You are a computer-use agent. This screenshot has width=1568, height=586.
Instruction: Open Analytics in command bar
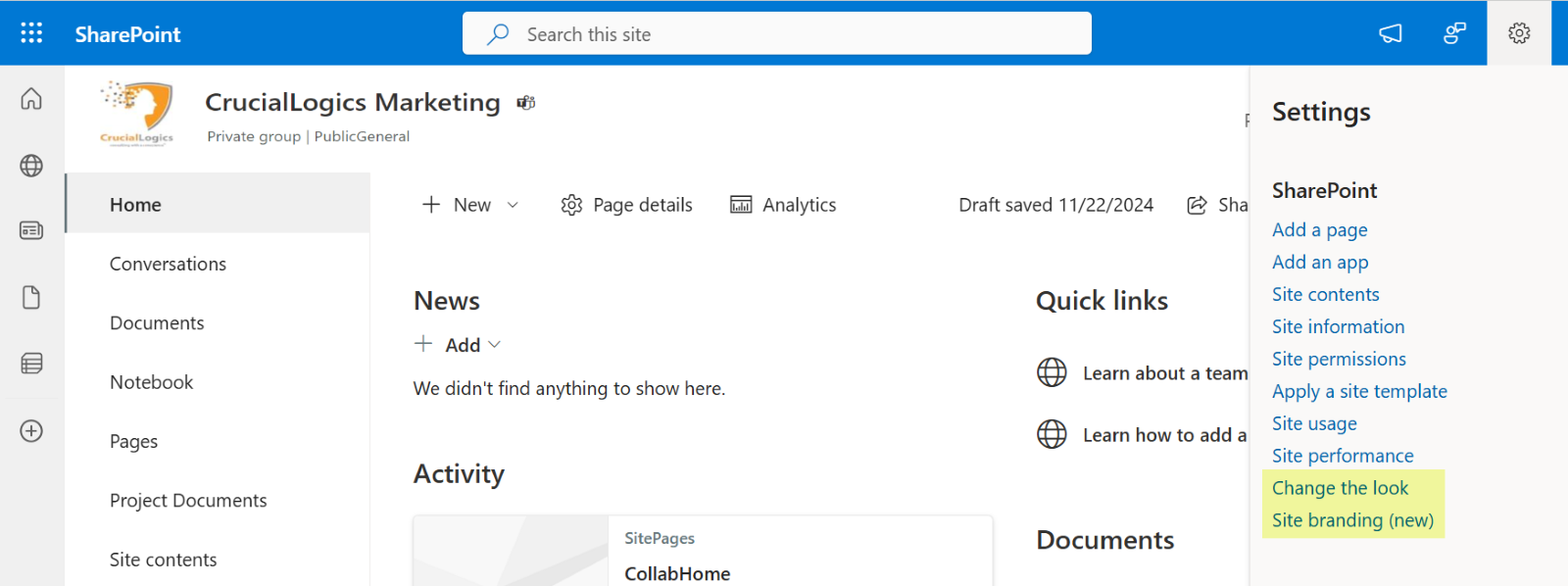[x=783, y=205]
